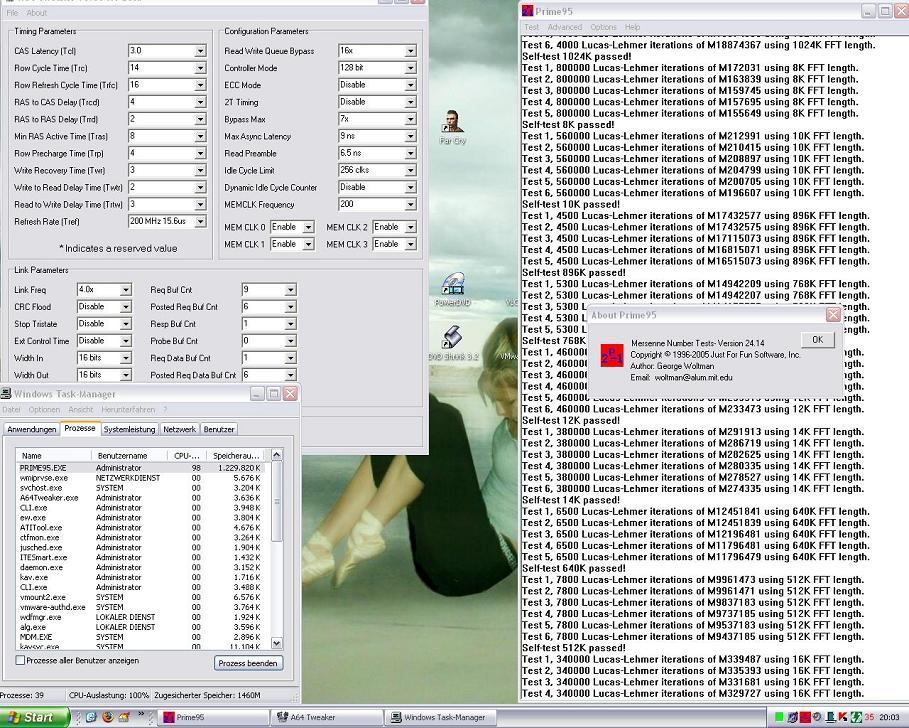This screenshot has height=728, width=909.
Task: Sort processes by Benutzername column header
Action: pyautogui.click(x=130, y=456)
